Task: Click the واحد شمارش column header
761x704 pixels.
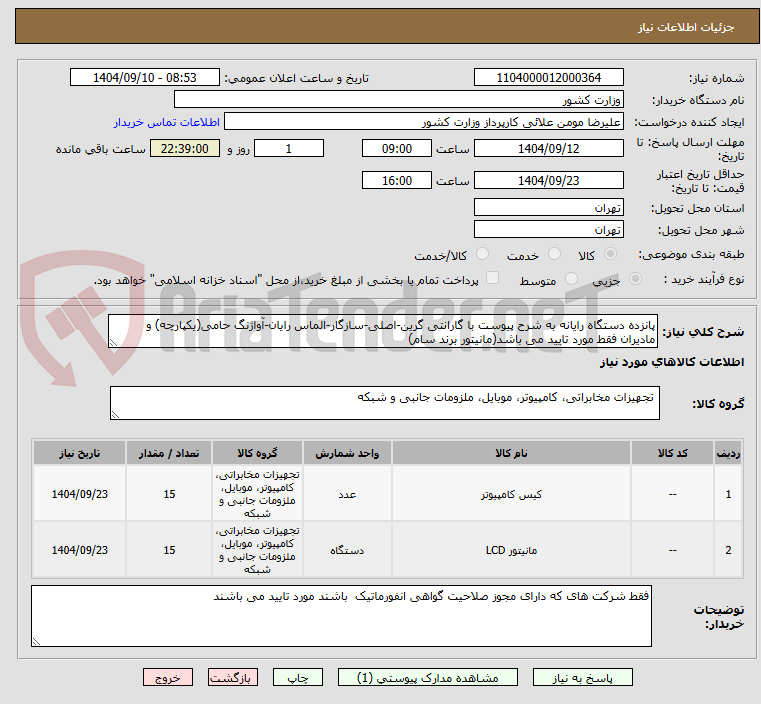Action: [347, 453]
